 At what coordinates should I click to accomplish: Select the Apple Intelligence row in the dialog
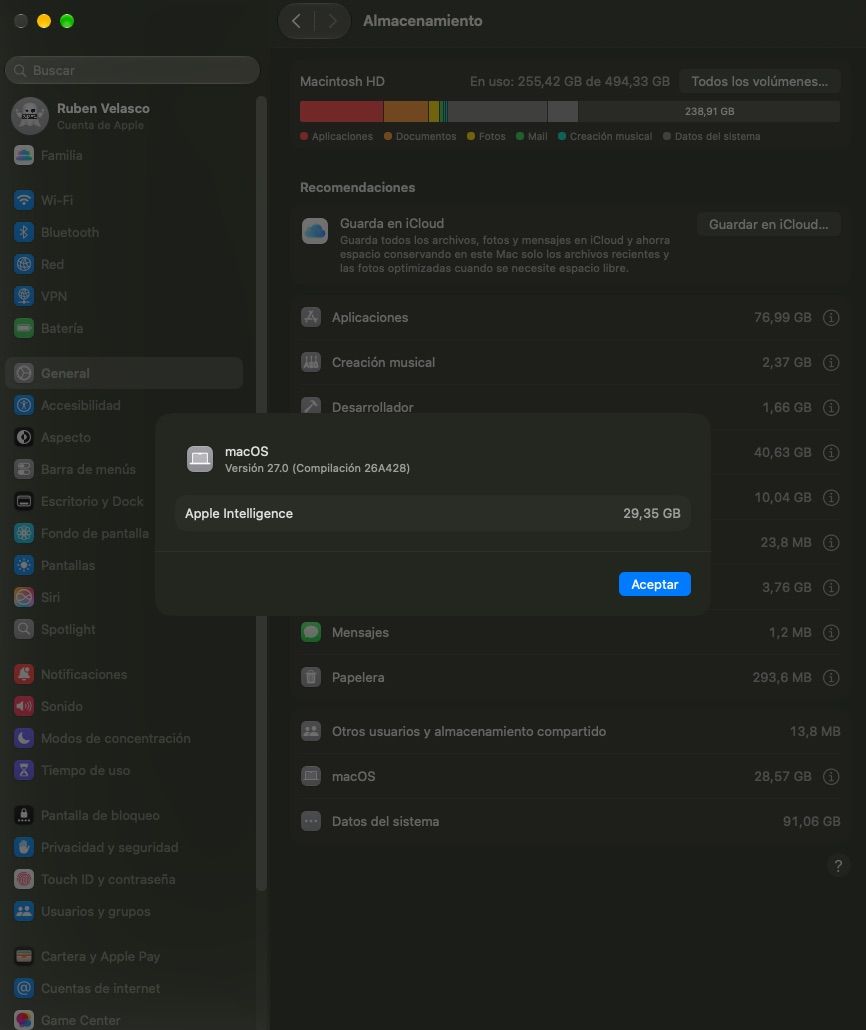click(432, 513)
